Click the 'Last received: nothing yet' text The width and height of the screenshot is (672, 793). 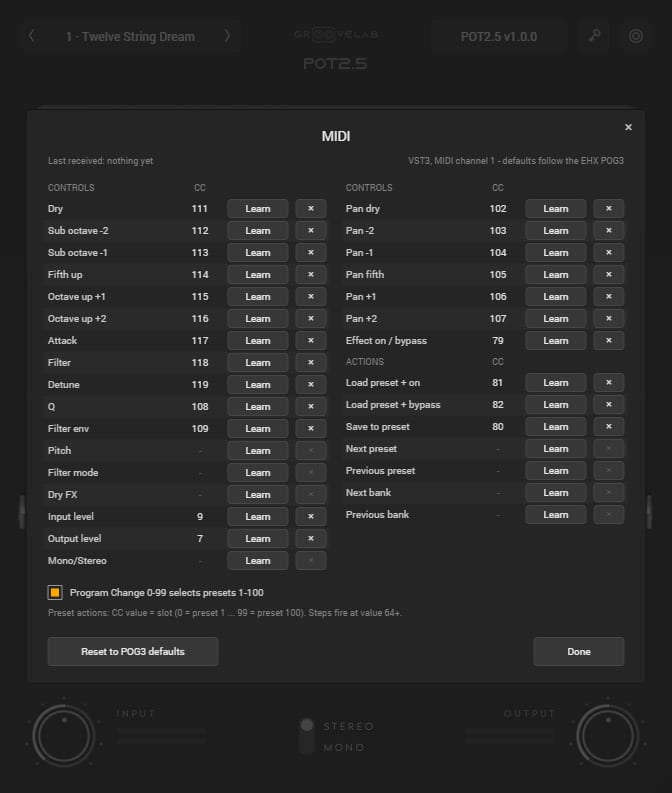(100, 161)
